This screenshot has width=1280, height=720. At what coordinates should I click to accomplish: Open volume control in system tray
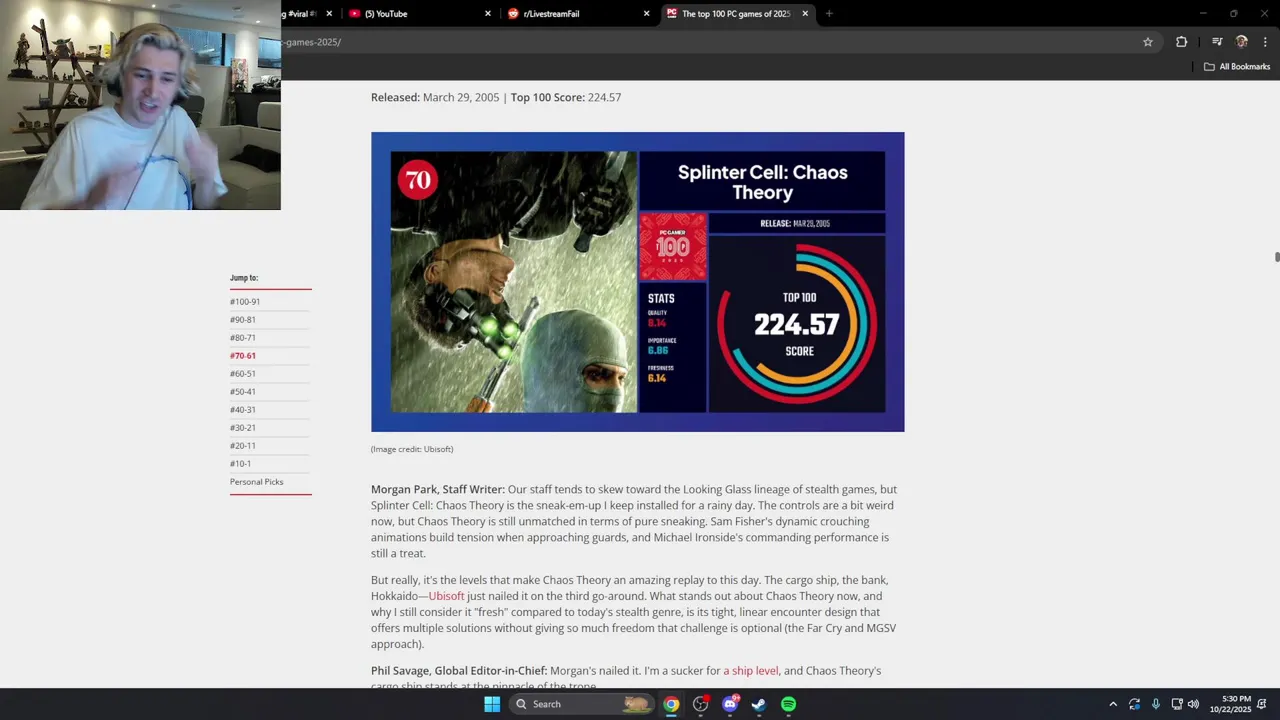click(1193, 704)
